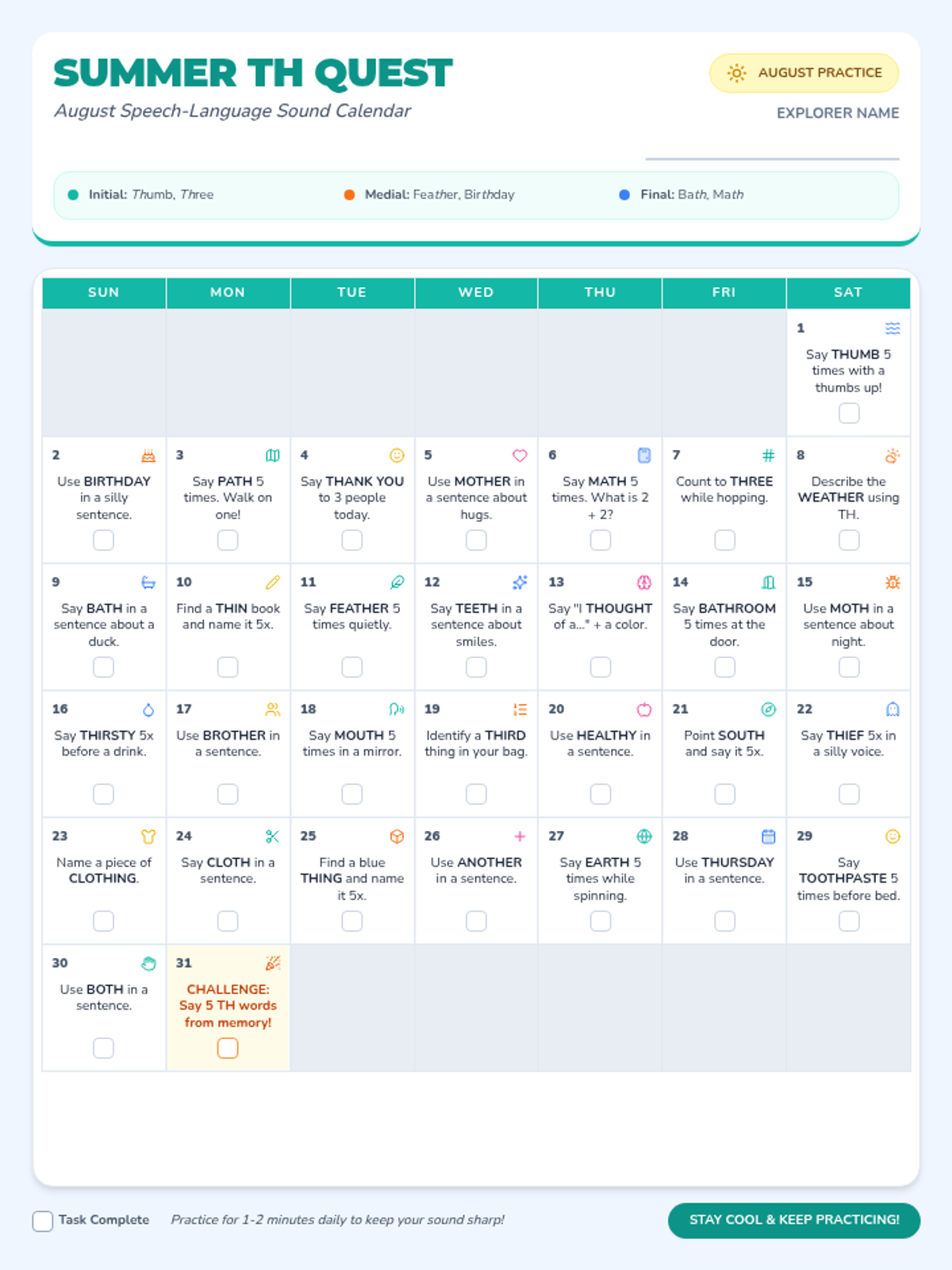Mark the Say FEATHER task as done
Image resolution: width=952 pixels, height=1270 pixels.
(351, 667)
